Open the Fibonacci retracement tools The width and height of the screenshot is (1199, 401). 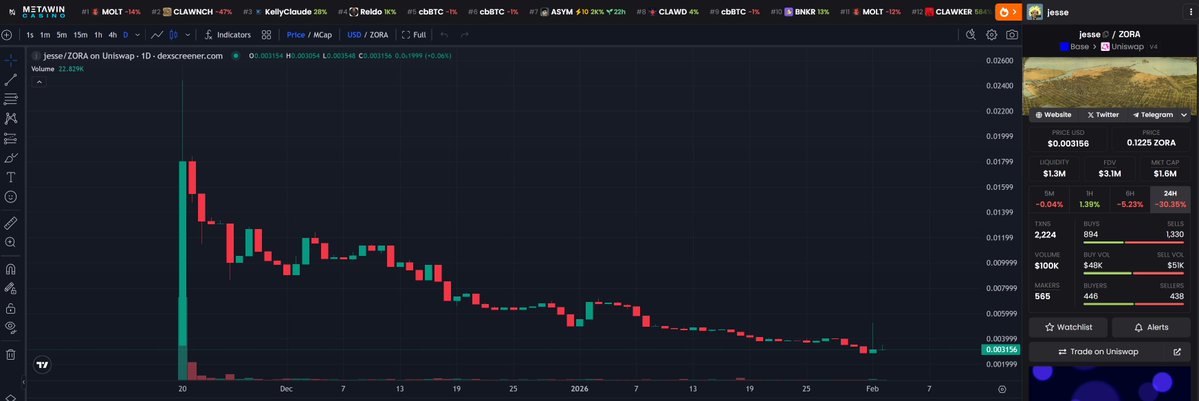pyautogui.click(x=11, y=99)
